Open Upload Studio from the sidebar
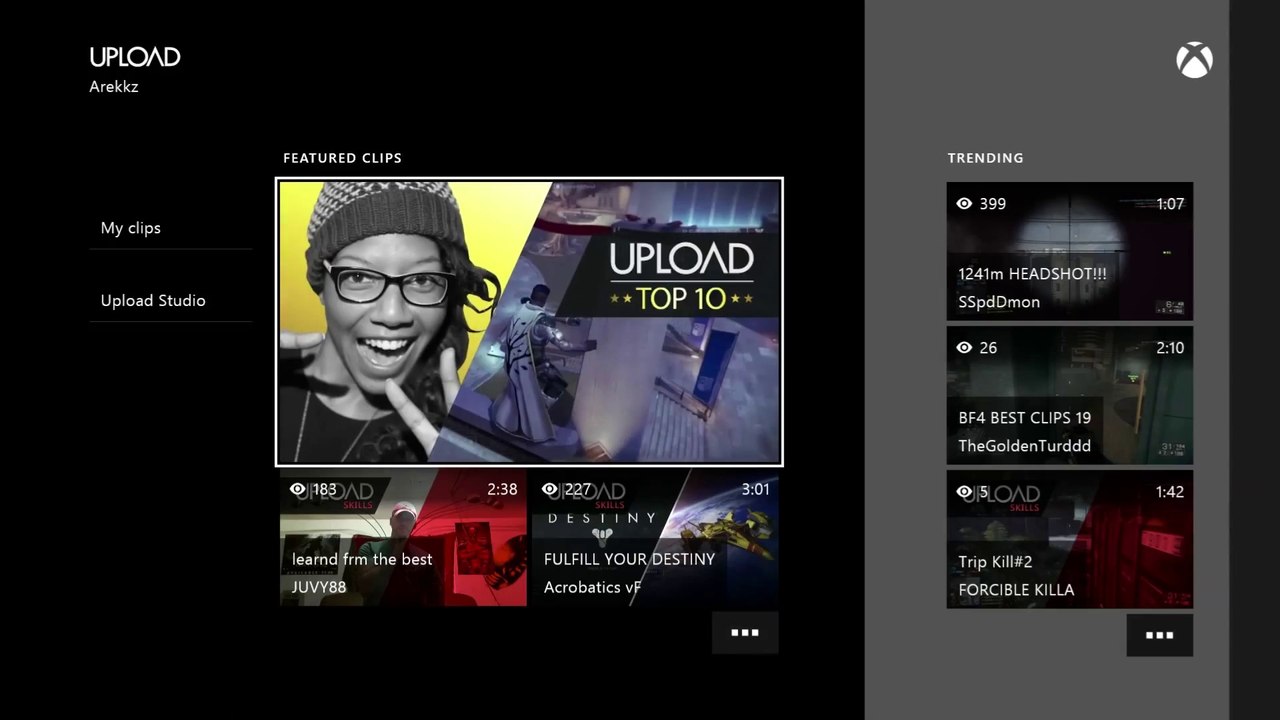The height and width of the screenshot is (720, 1280). point(171,301)
